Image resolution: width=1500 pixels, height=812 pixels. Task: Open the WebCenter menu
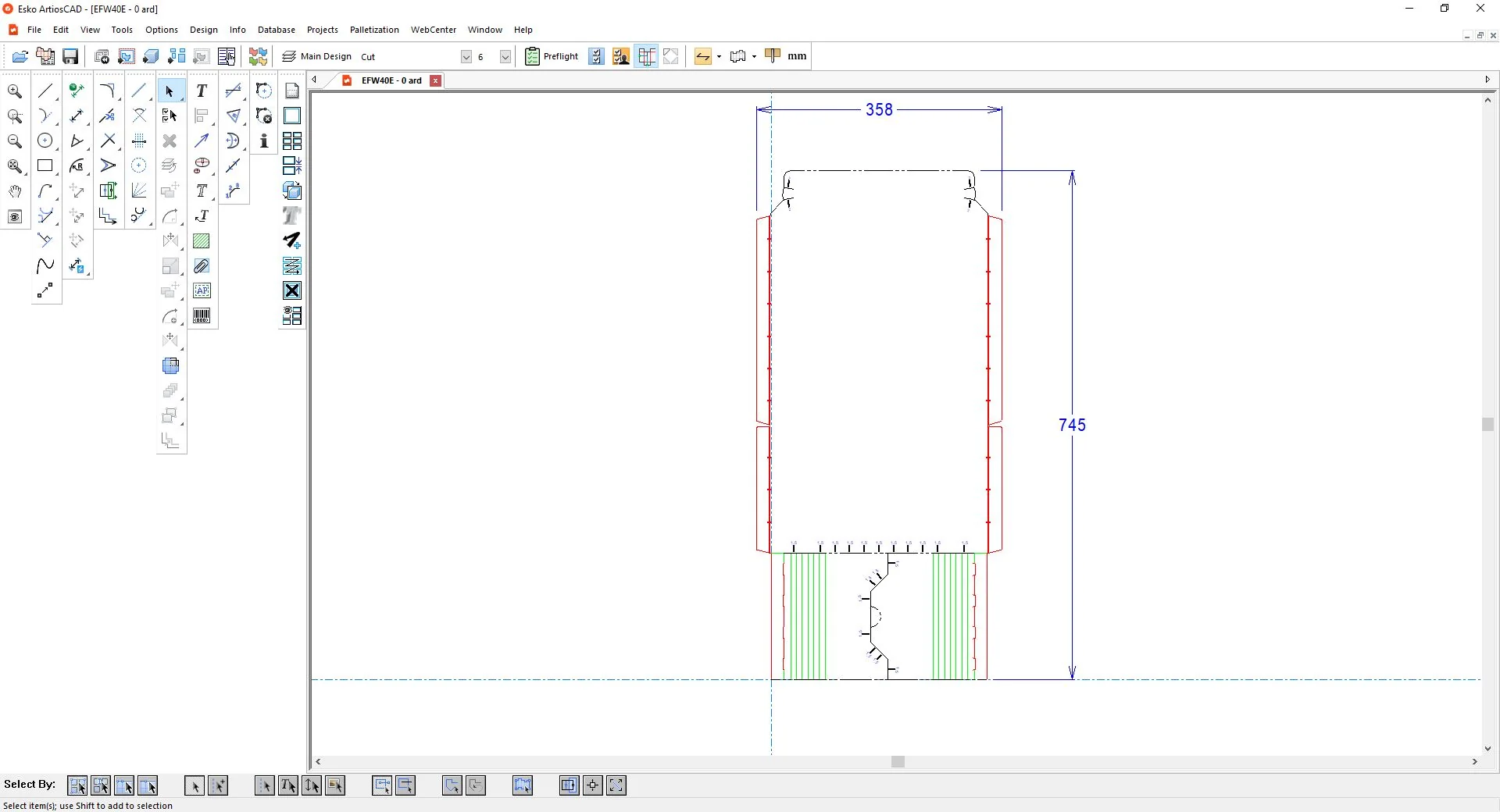click(434, 30)
